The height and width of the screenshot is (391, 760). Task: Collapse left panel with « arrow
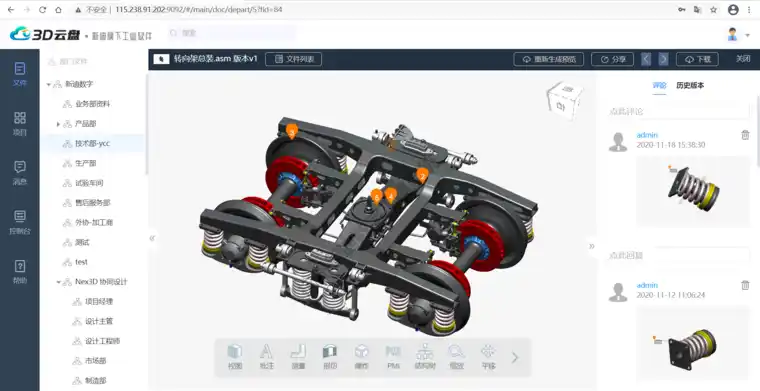[x=152, y=238]
